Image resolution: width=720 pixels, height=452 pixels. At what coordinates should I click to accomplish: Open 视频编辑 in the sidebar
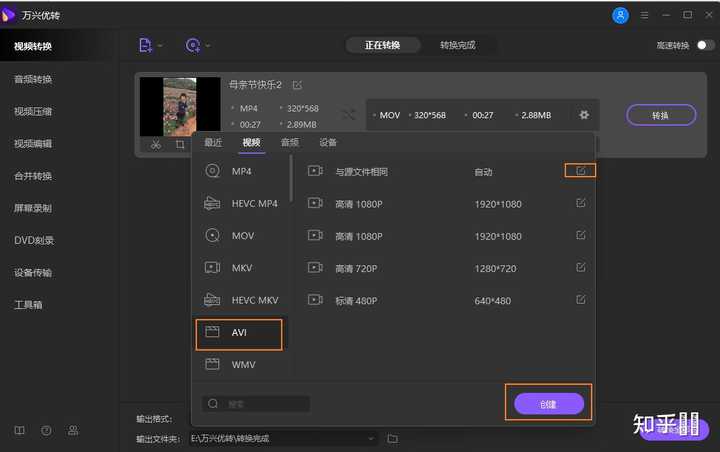click(x=33, y=144)
